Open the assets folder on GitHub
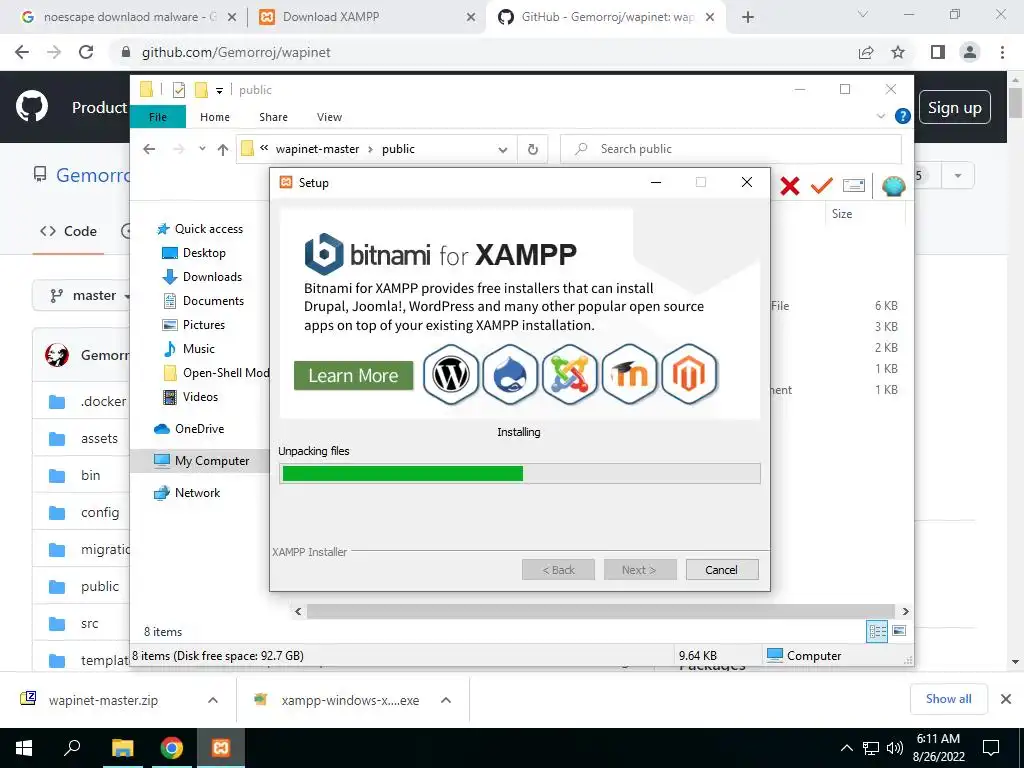This screenshot has width=1024, height=768. pyautogui.click(x=99, y=438)
